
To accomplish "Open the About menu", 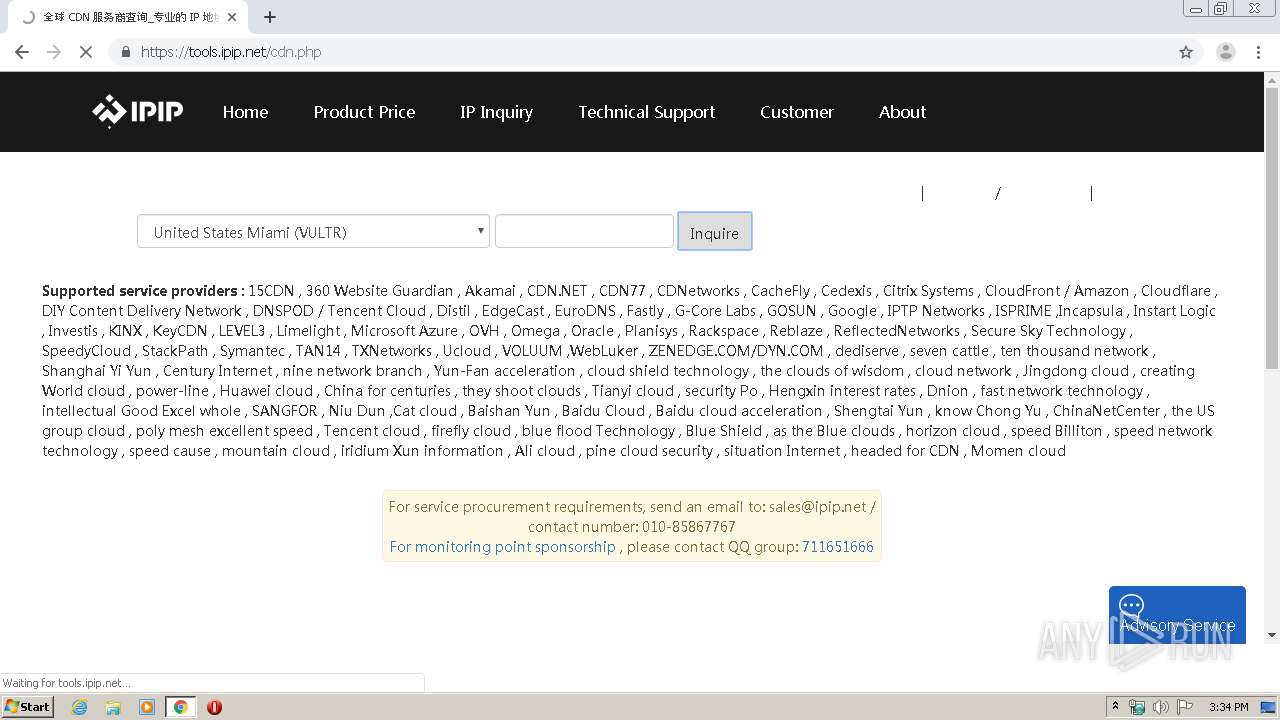I will [x=902, y=112].
